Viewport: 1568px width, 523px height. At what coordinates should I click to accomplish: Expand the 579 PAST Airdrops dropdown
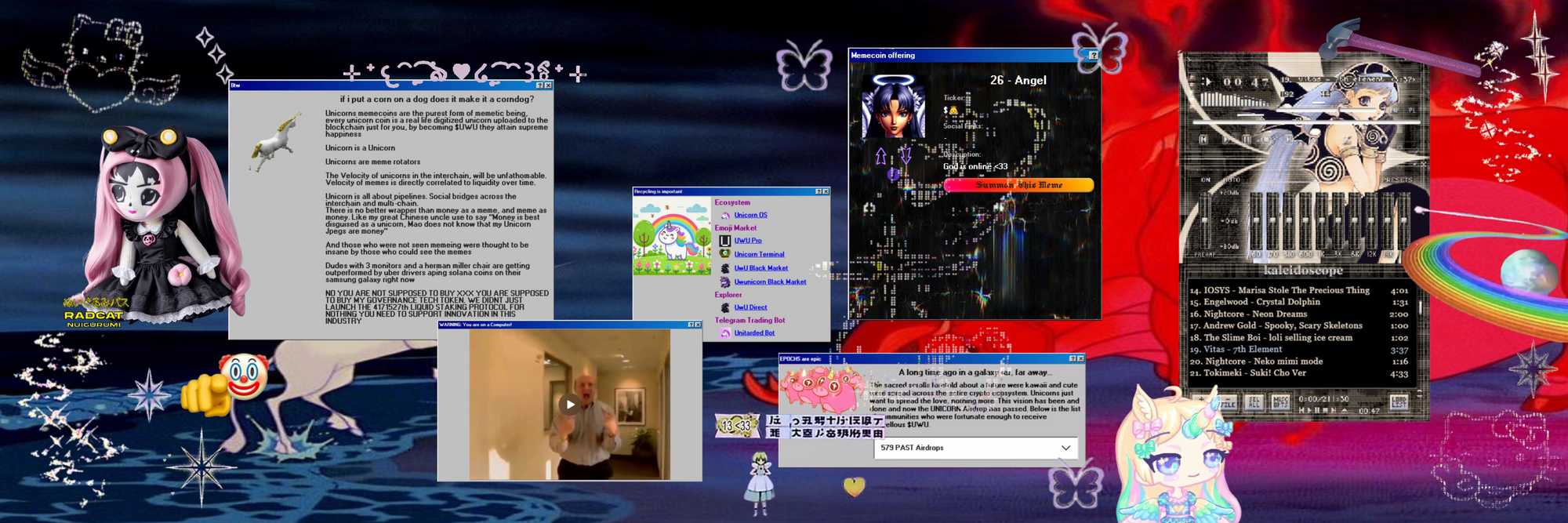coord(1065,448)
